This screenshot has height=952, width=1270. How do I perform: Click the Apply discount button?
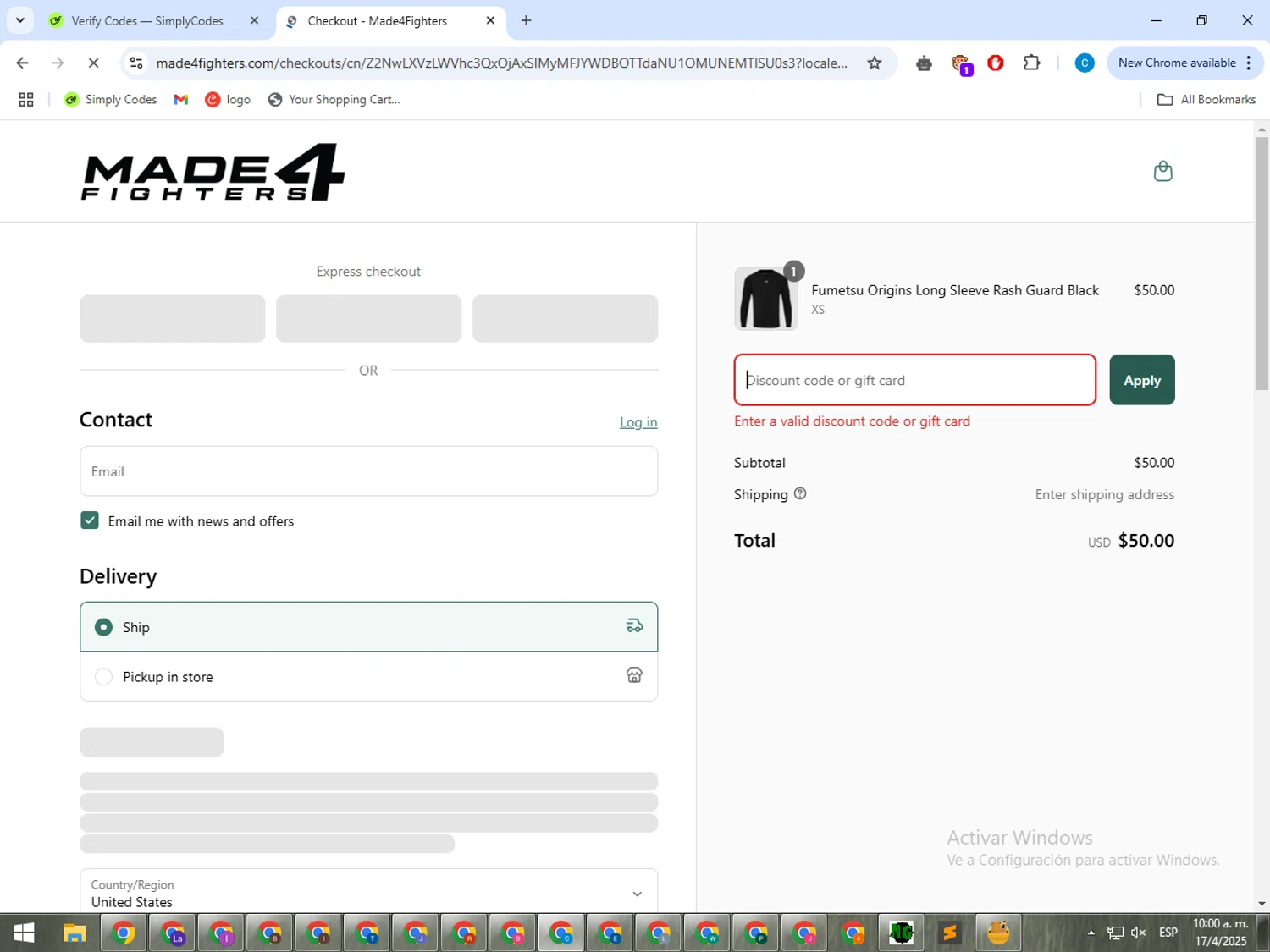1142,380
